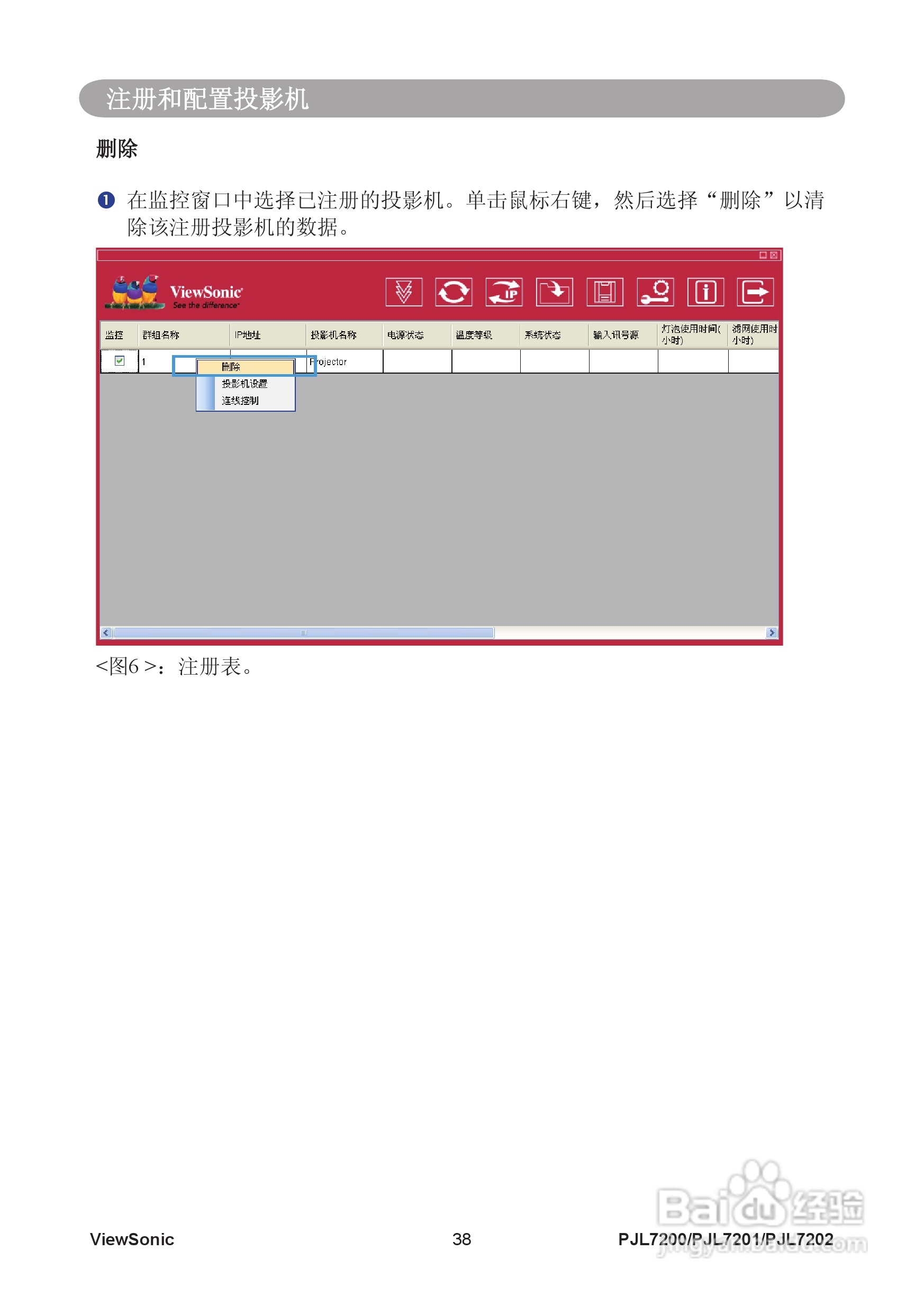924x1296 pixels.
Task: Select 删除 from the context menu
Action: [x=244, y=367]
